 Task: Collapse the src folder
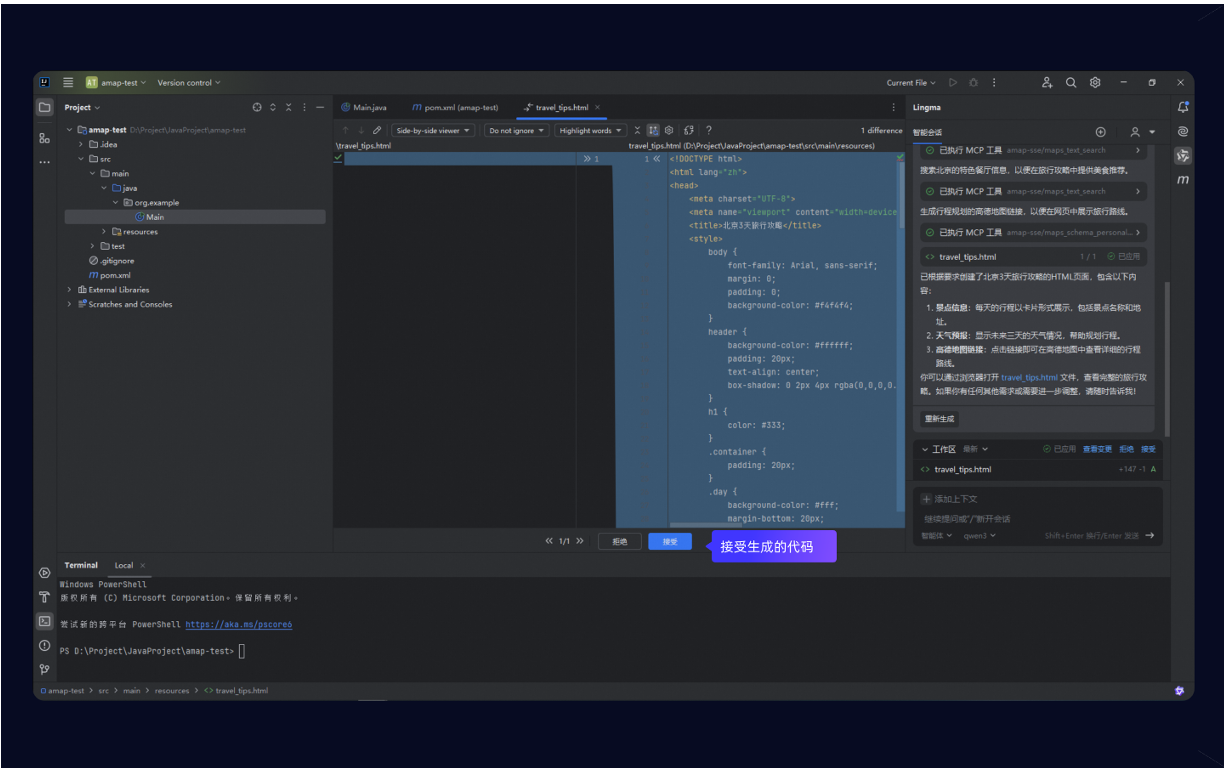[81, 159]
